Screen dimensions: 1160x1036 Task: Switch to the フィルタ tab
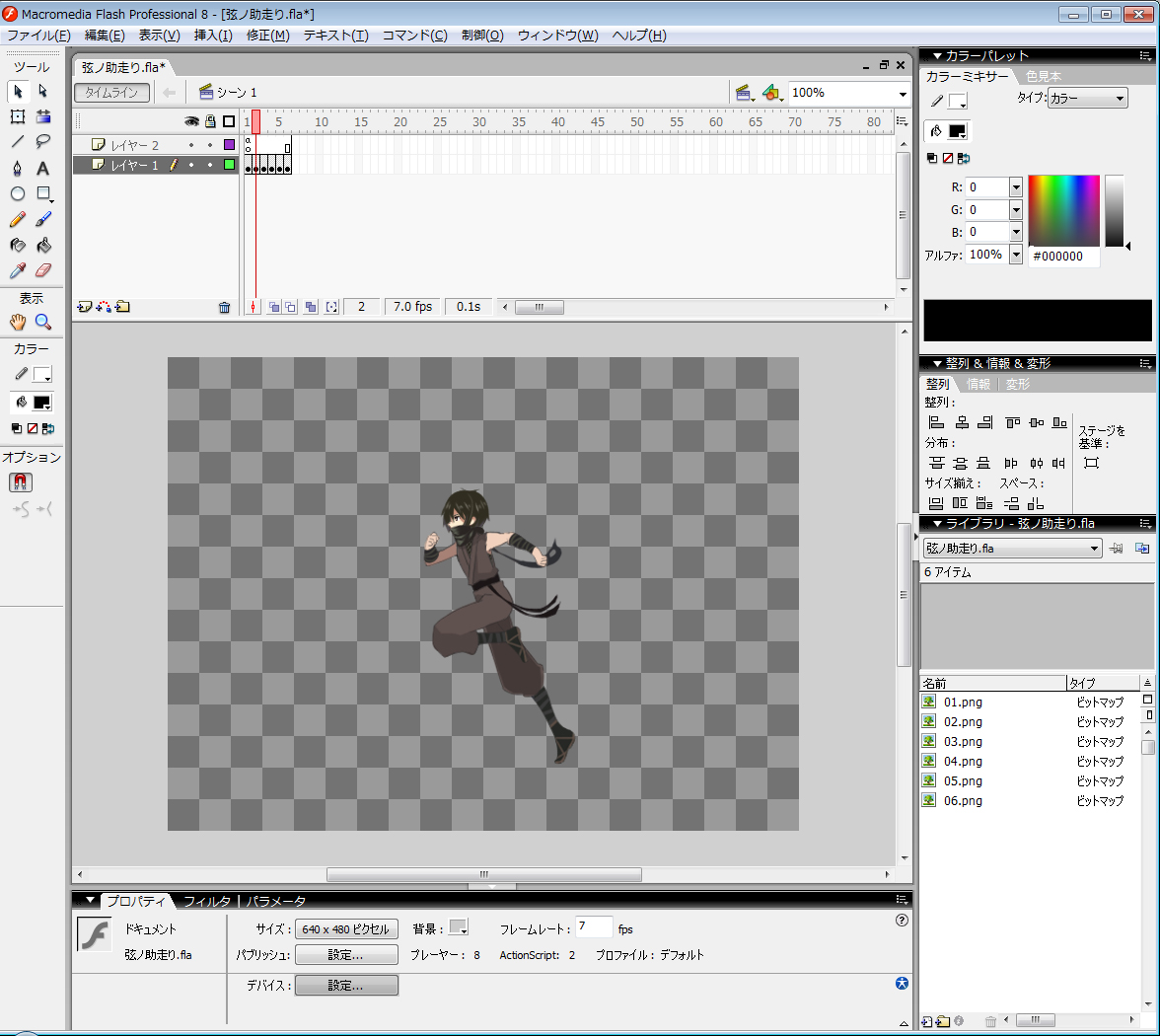tap(206, 901)
